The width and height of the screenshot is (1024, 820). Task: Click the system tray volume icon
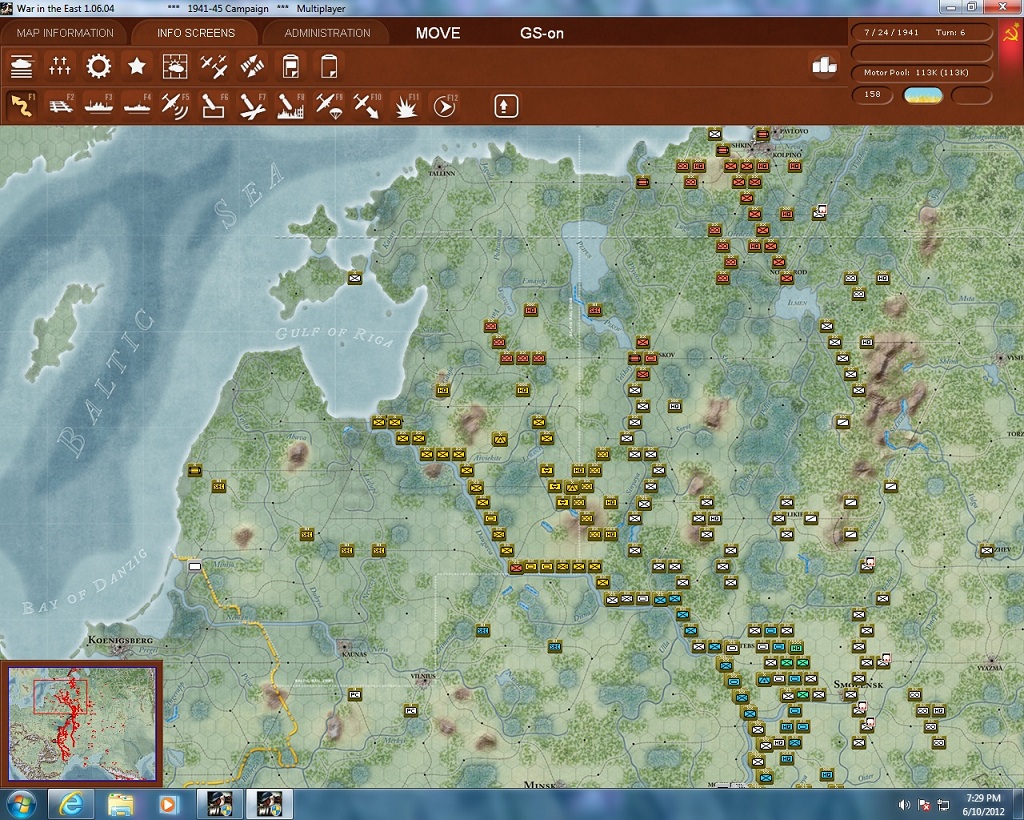coord(904,804)
